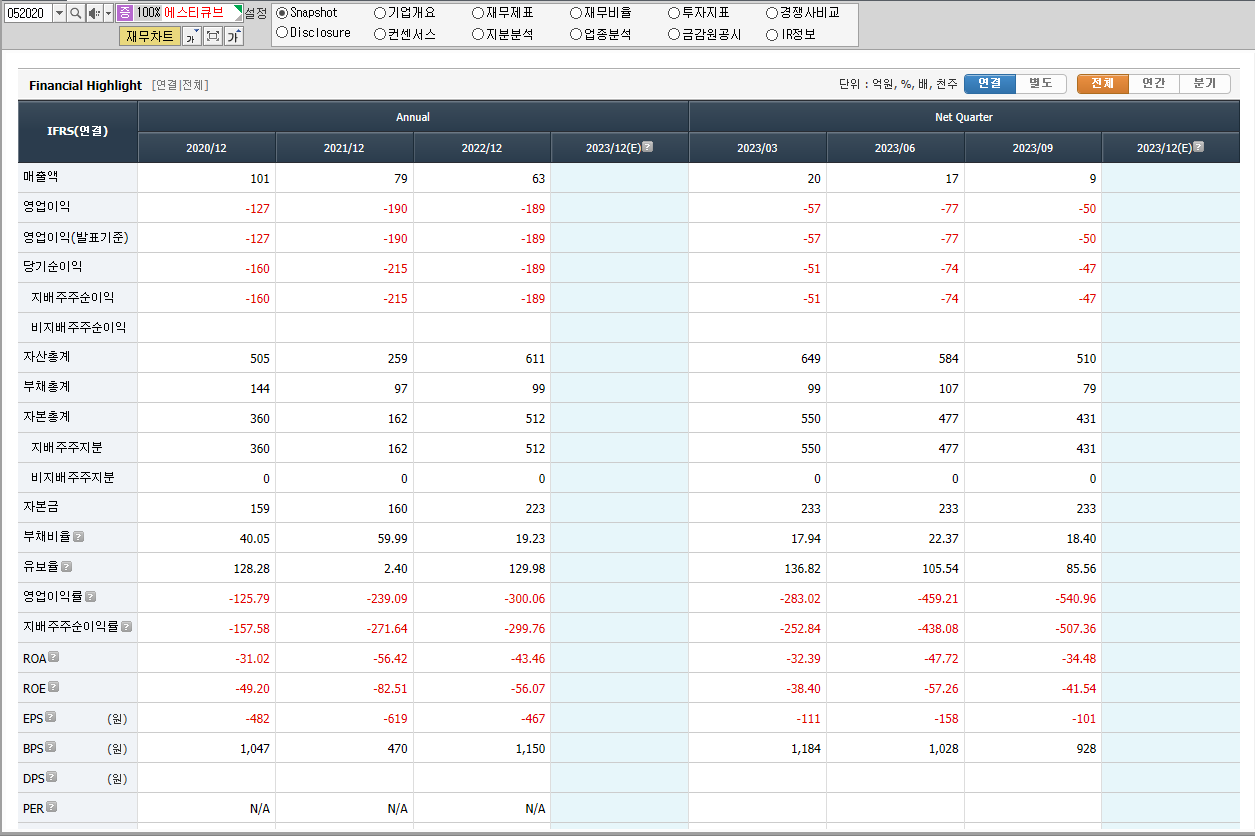Select the 기업개요 radio button

pos(380,13)
